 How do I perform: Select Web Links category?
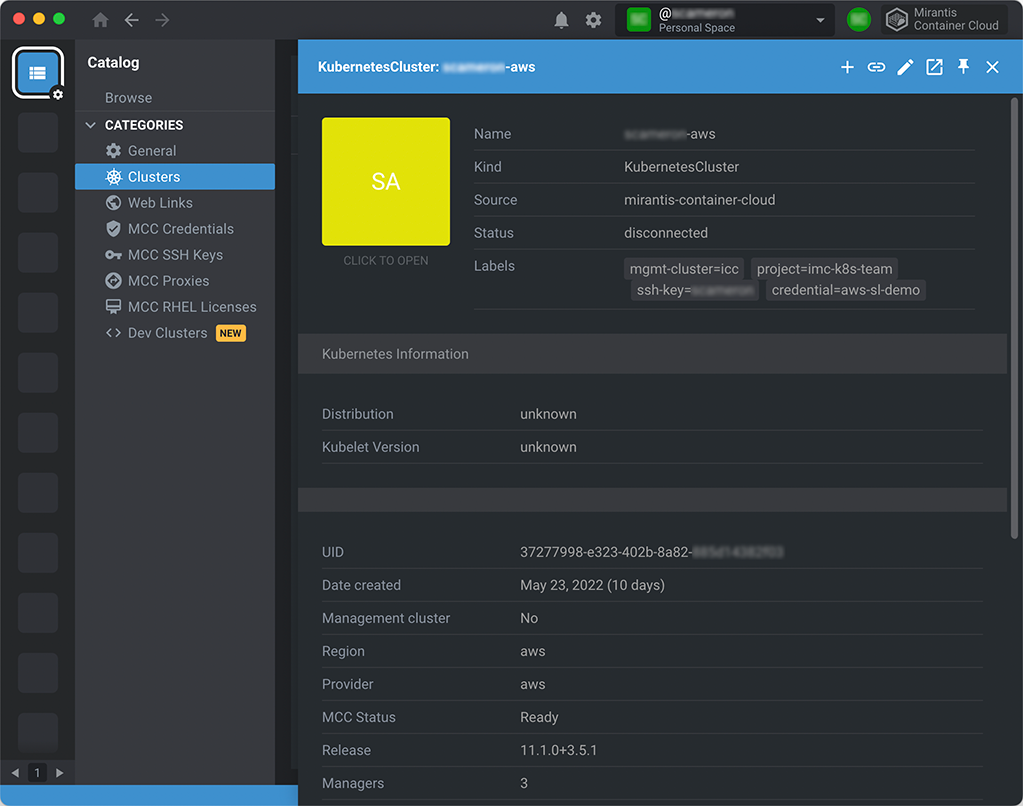(x=175, y=203)
